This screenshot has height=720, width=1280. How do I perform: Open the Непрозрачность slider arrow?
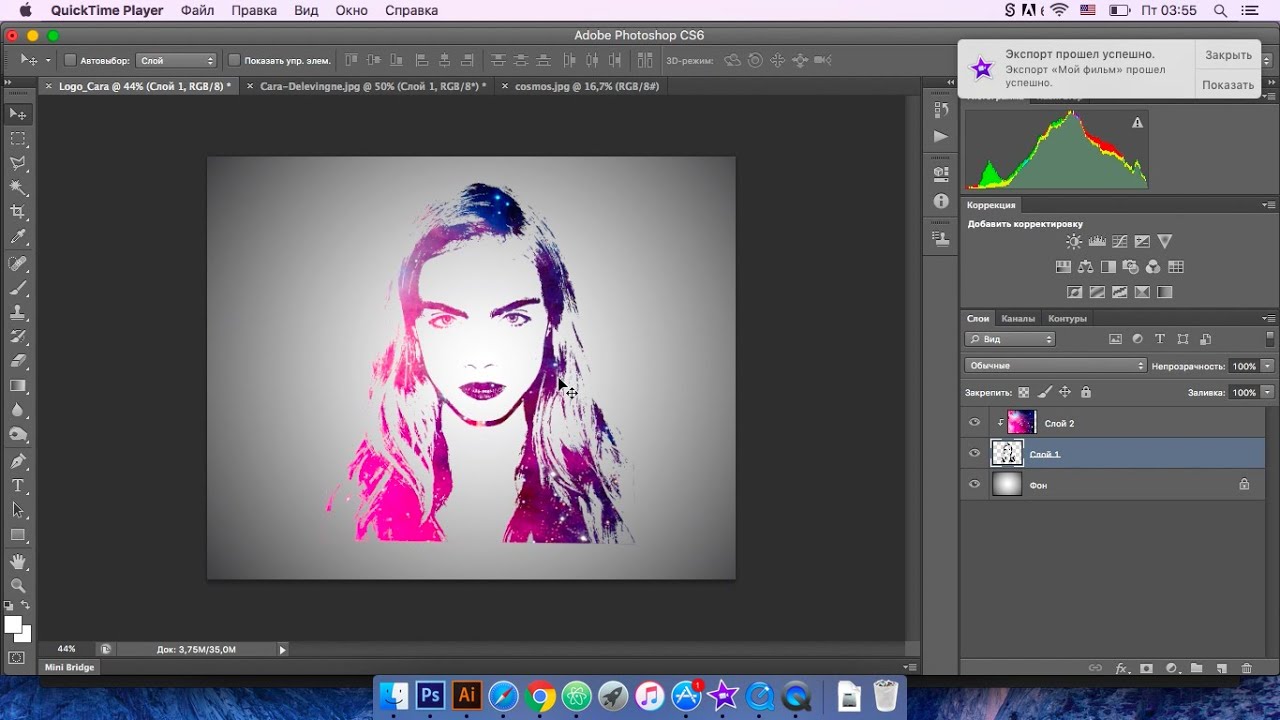(1268, 366)
